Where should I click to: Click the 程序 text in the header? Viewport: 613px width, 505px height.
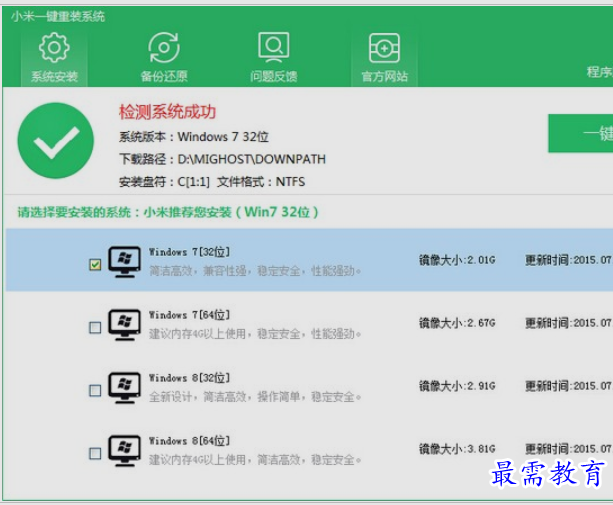tap(599, 72)
